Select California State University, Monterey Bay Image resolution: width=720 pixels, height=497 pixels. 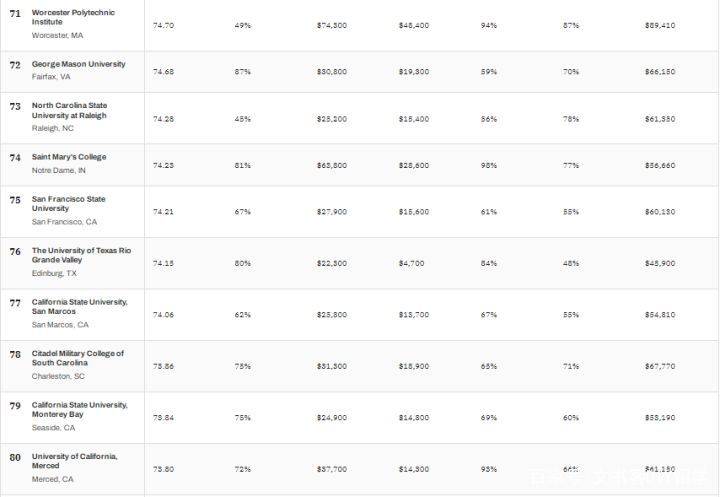click(x=79, y=409)
